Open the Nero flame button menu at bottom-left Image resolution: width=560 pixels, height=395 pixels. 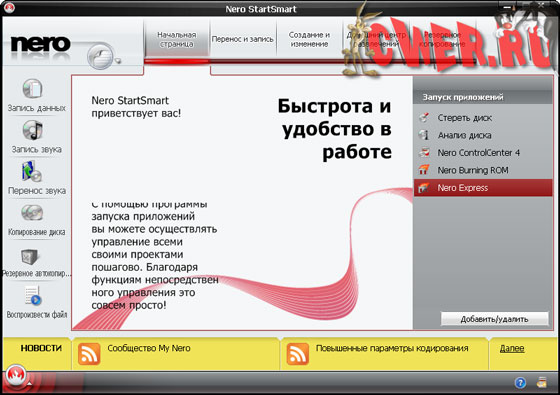[x=16, y=376]
